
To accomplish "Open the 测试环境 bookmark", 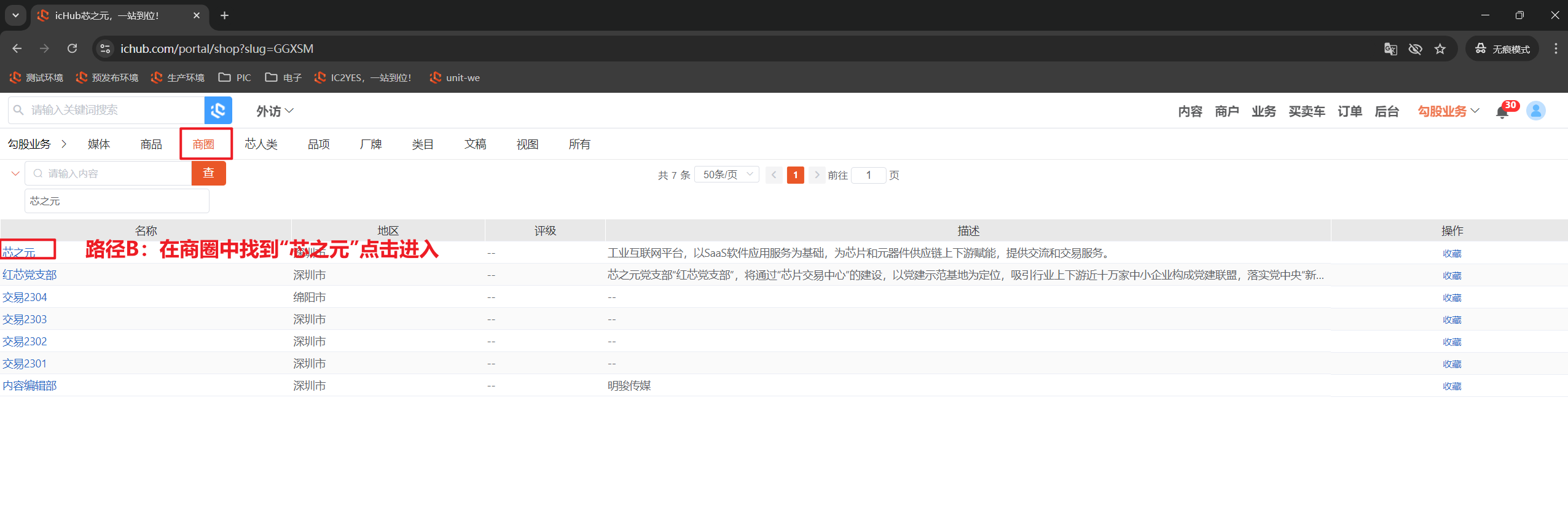I will pos(36,77).
